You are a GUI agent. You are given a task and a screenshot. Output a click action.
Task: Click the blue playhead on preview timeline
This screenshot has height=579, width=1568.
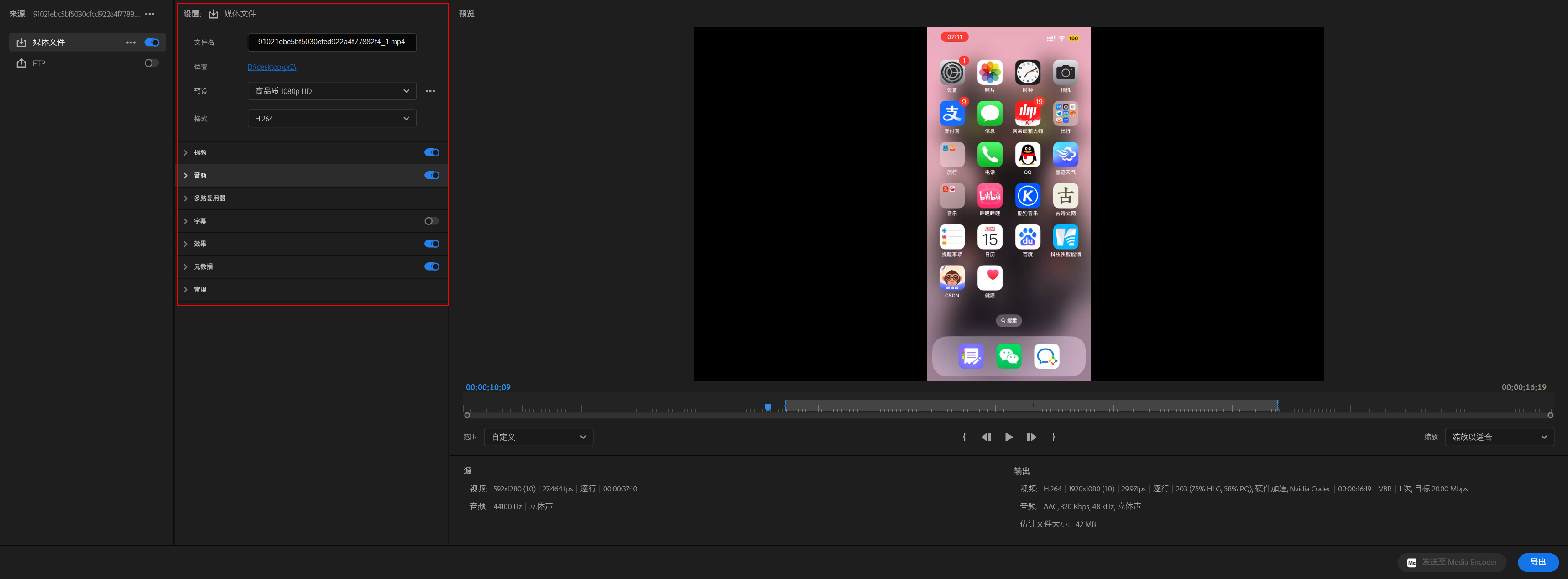[768, 407]
